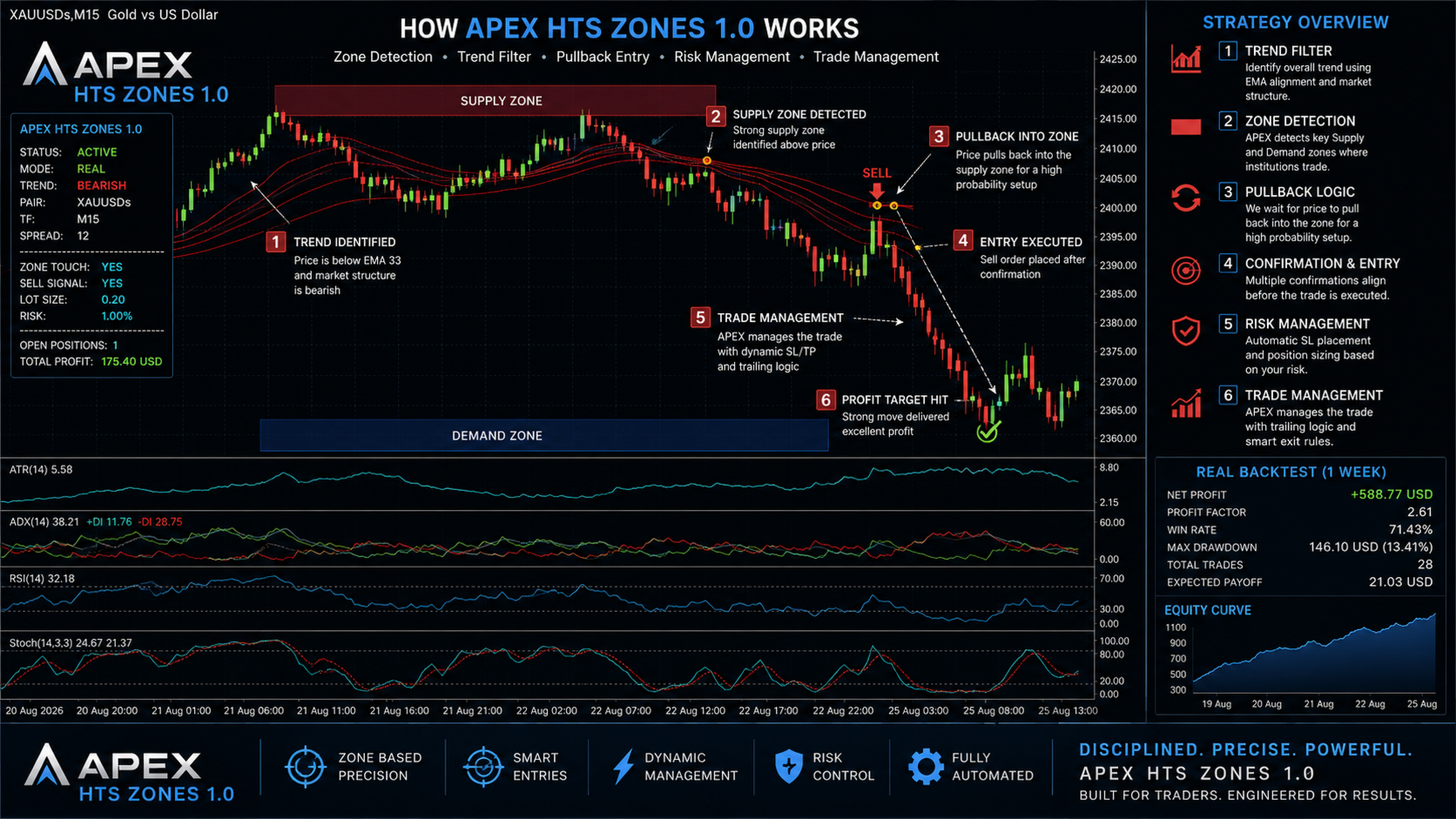
Task: Click the ZONE TOUCH value YES
Action: (x=111, y=267)
